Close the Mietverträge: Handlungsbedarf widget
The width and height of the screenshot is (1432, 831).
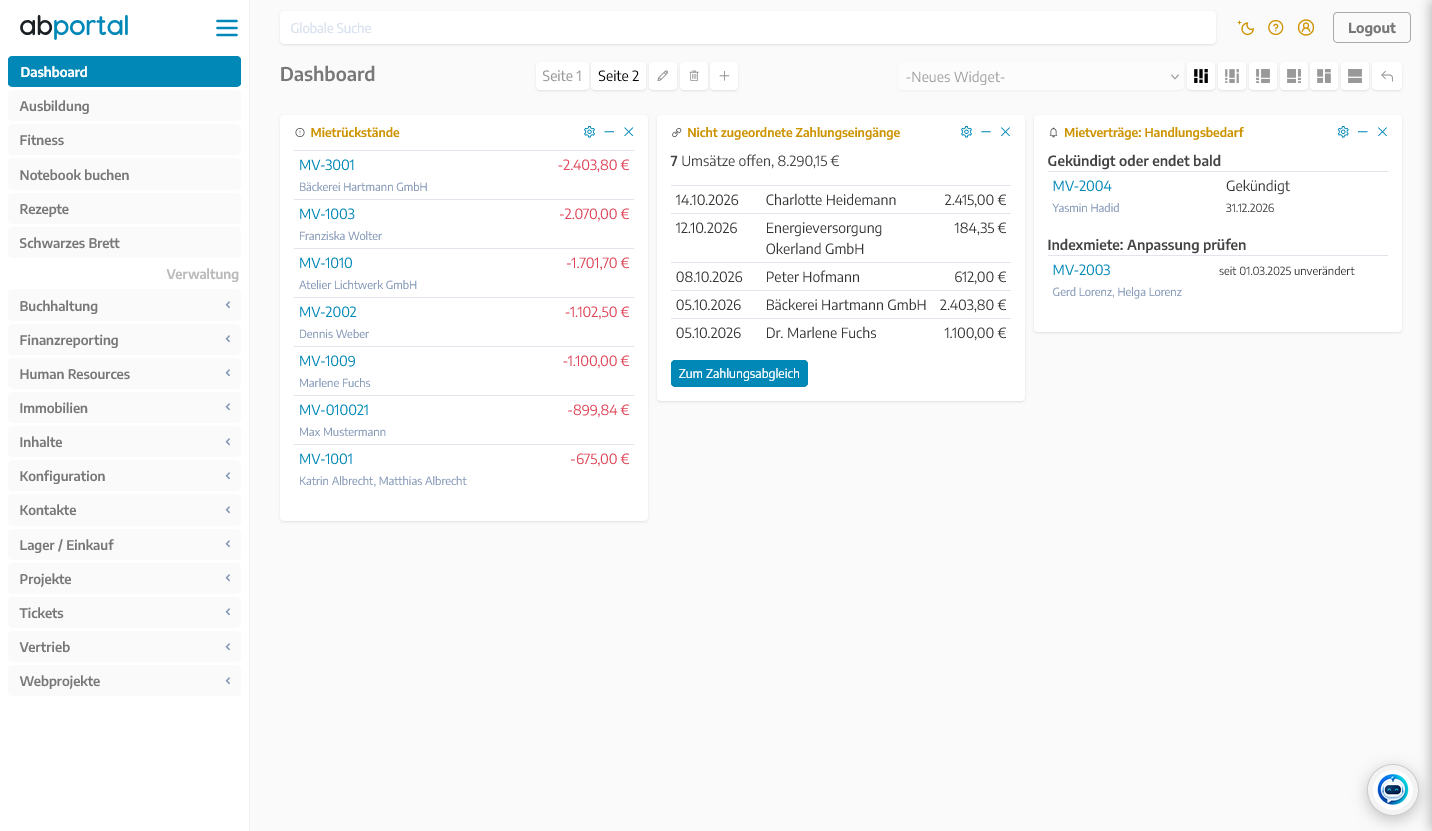point(1382,132)
